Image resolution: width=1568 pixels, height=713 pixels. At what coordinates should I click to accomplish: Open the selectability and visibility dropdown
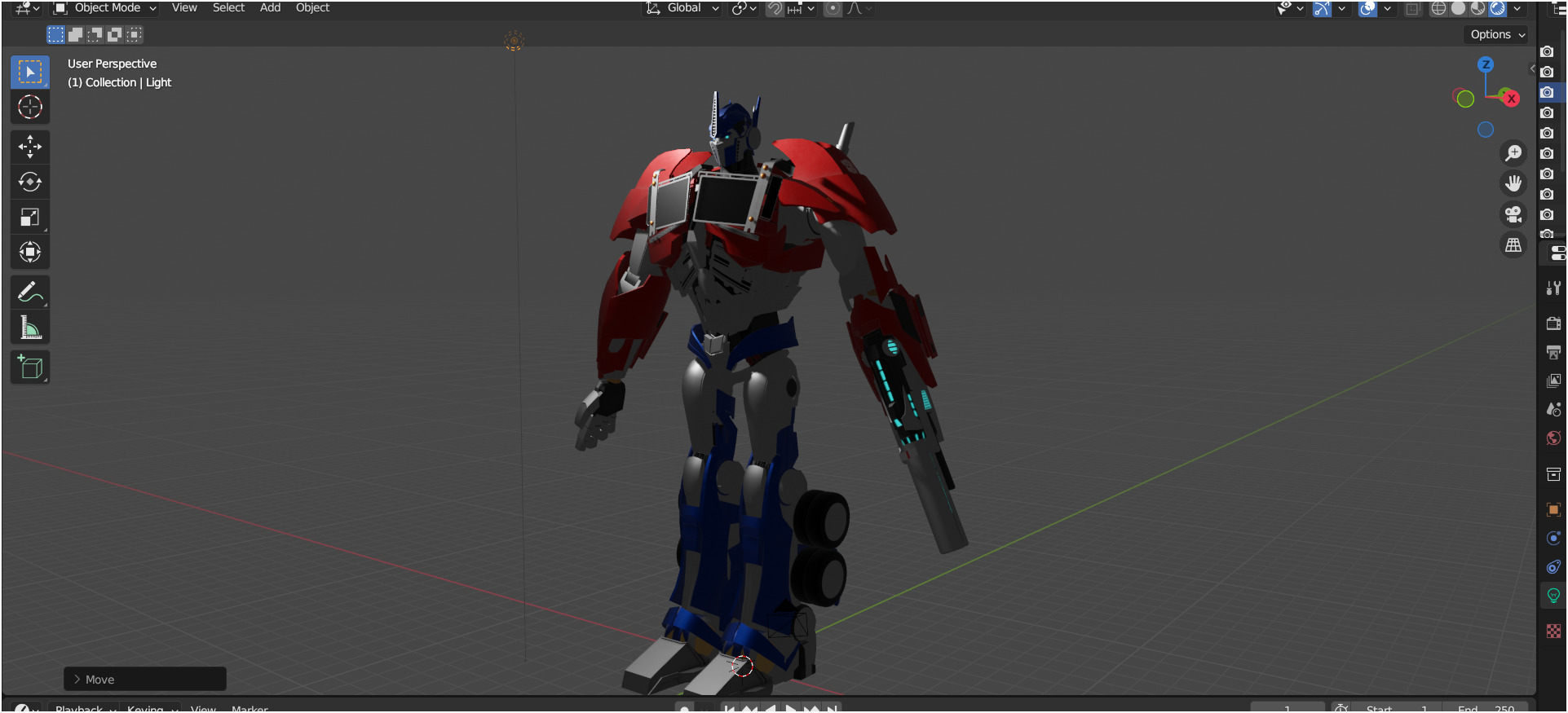[1290, 8]
